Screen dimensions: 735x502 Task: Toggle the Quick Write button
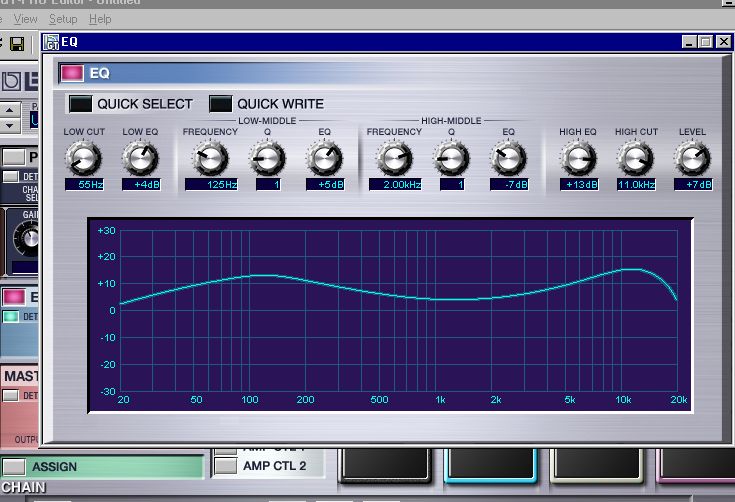click(x=220, y=104)
